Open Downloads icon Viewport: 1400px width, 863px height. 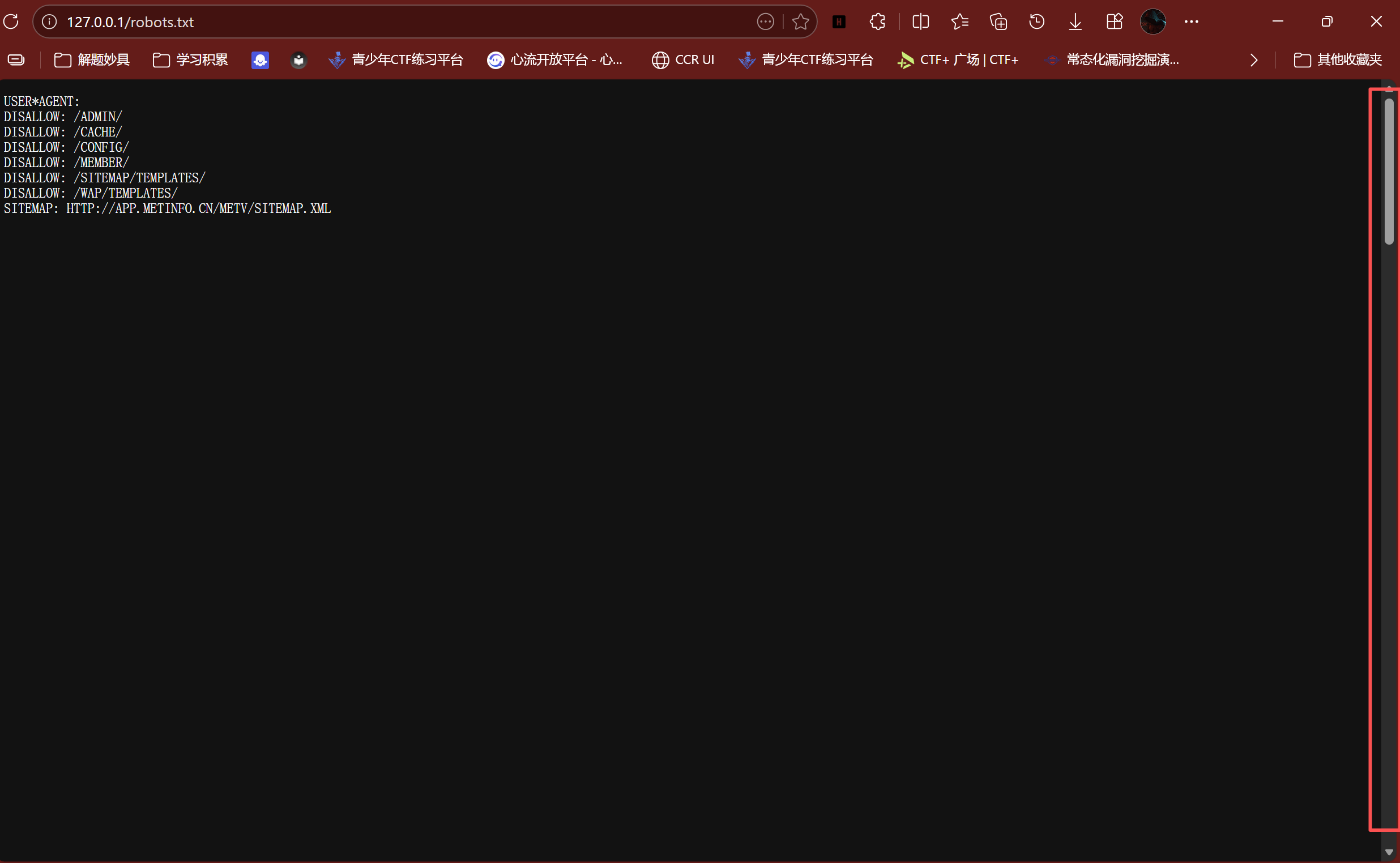[x=1075, y=22]
